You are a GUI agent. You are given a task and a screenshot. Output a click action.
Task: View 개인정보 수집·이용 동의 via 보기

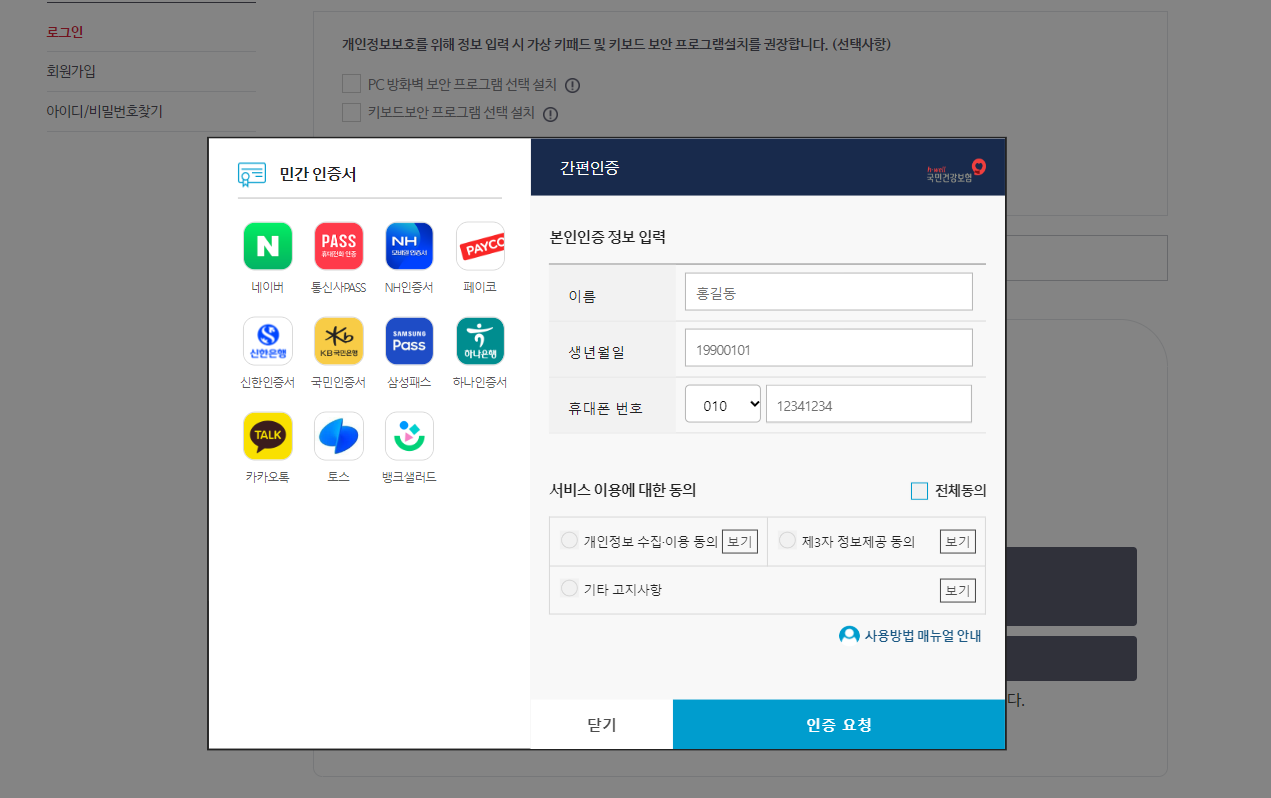(x=740, y=541)
